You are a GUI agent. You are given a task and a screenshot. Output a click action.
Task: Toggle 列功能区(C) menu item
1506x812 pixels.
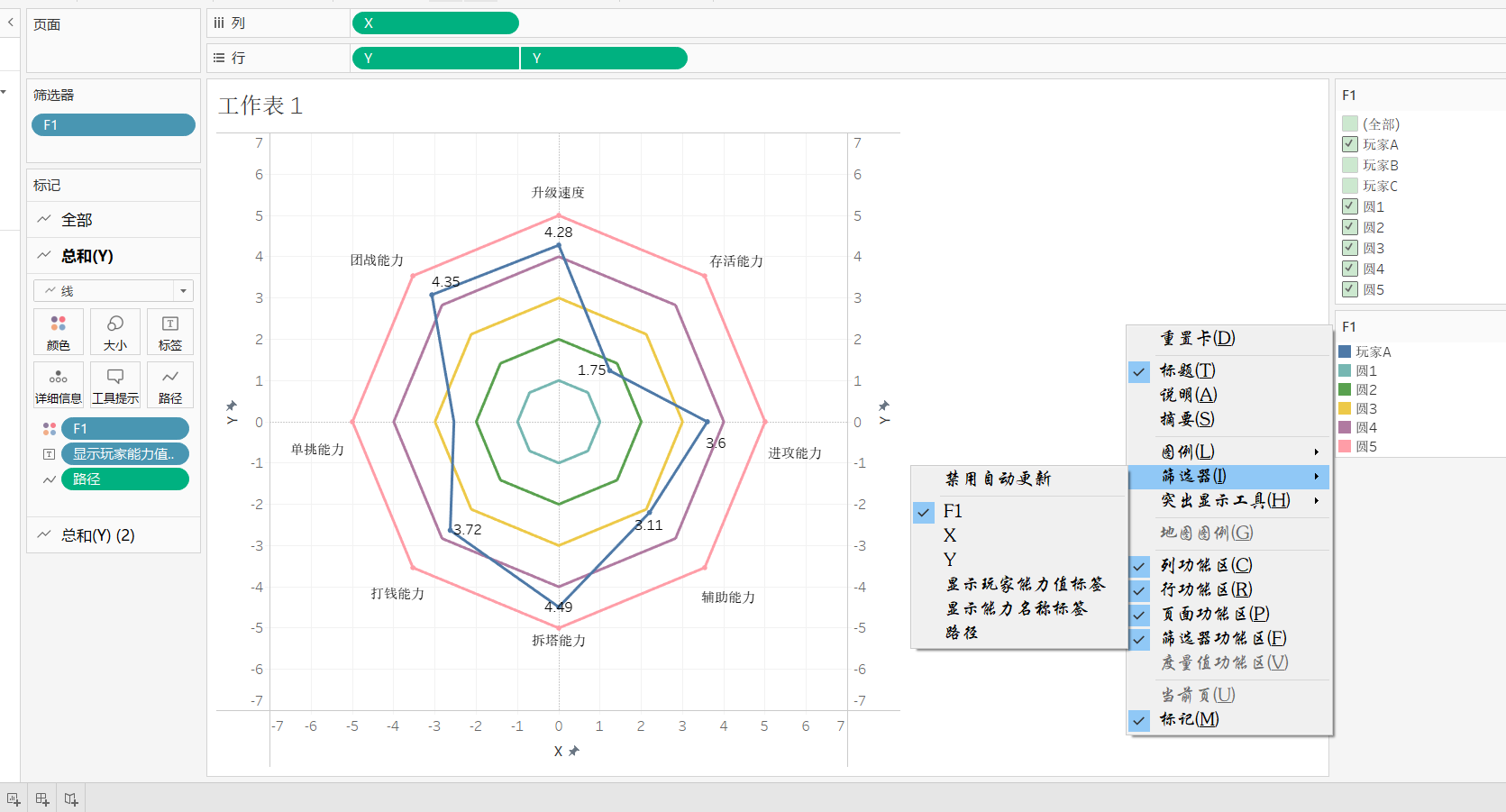(x=1229, y=565)
